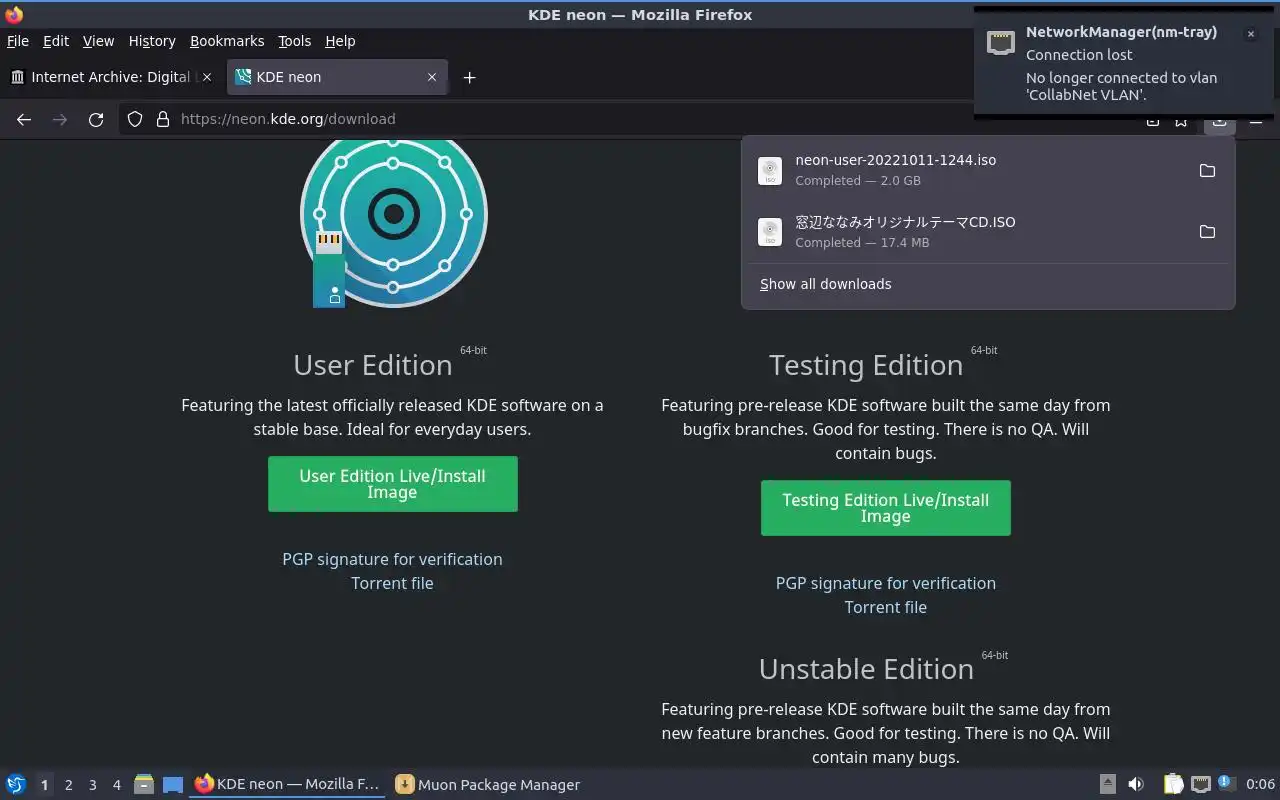Open the Edit menu
Image resolution: width=1280 pixels, height=800 pixels.
tap(56, 41)
